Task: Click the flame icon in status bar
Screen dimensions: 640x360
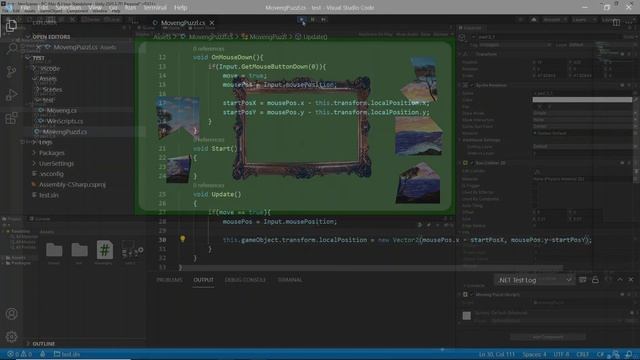Action: tap(42, 354)
